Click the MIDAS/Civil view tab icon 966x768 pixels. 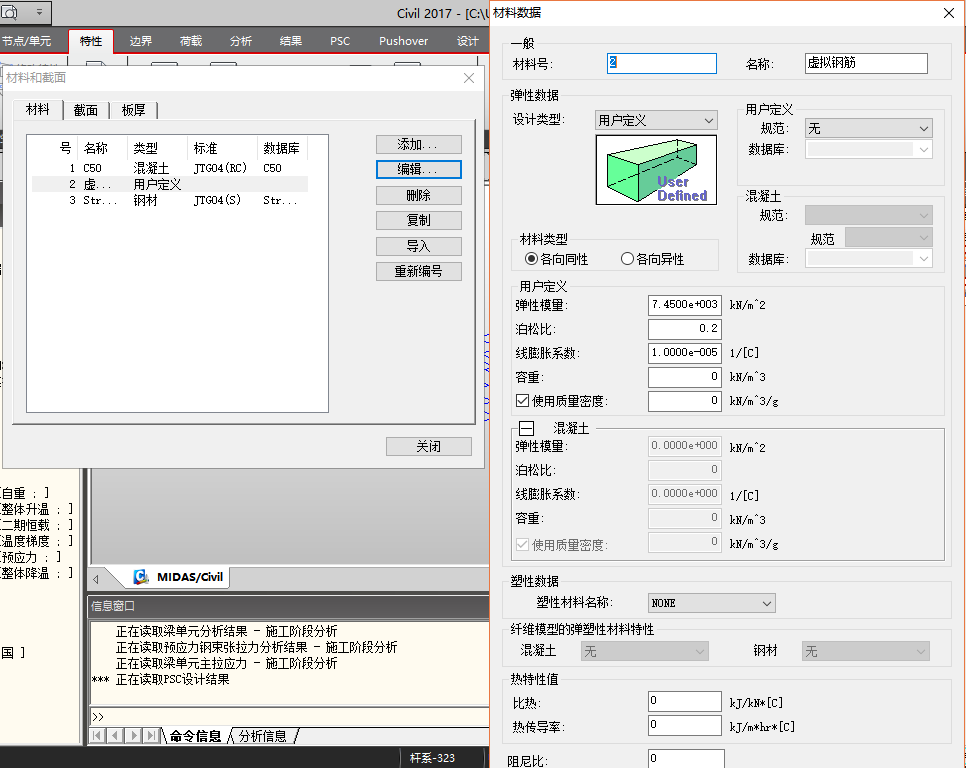[x=142, y=577]
